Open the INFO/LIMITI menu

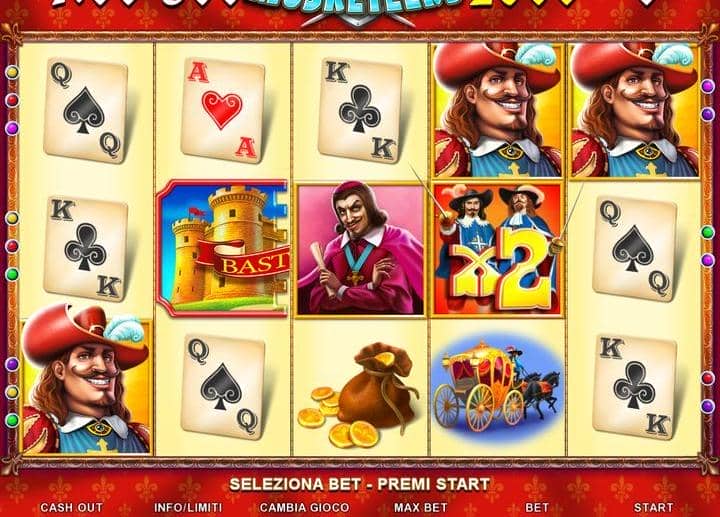point(188,507)
